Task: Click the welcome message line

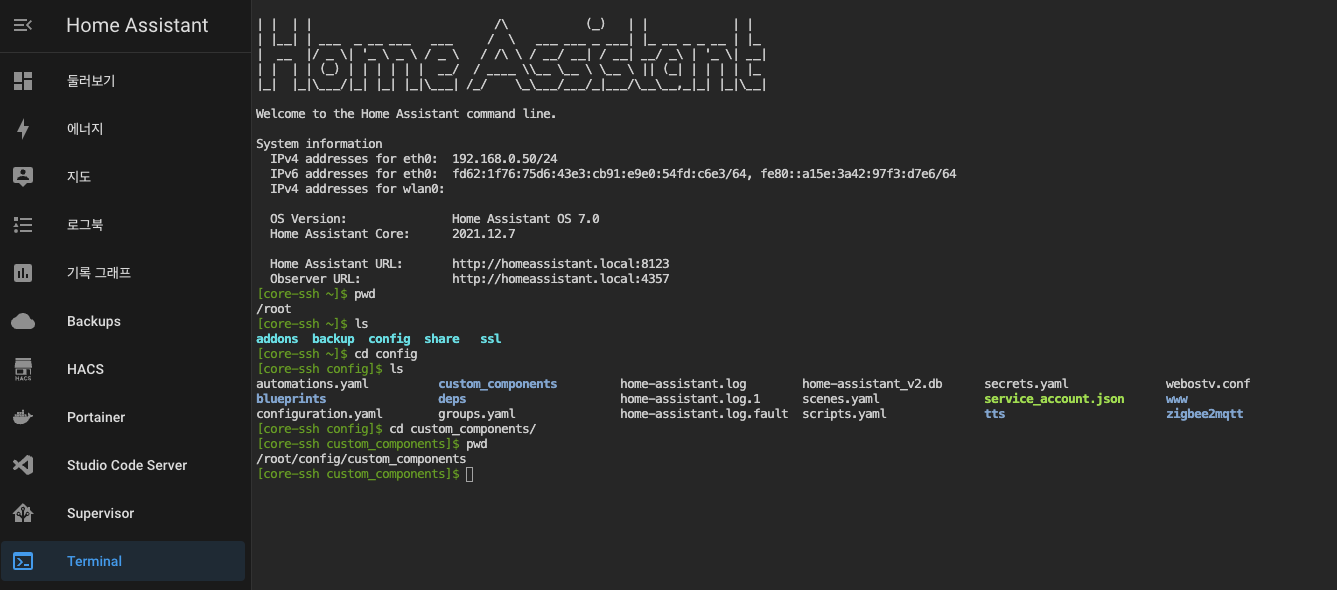Action: pyautogui.click(x=406, y=114)
